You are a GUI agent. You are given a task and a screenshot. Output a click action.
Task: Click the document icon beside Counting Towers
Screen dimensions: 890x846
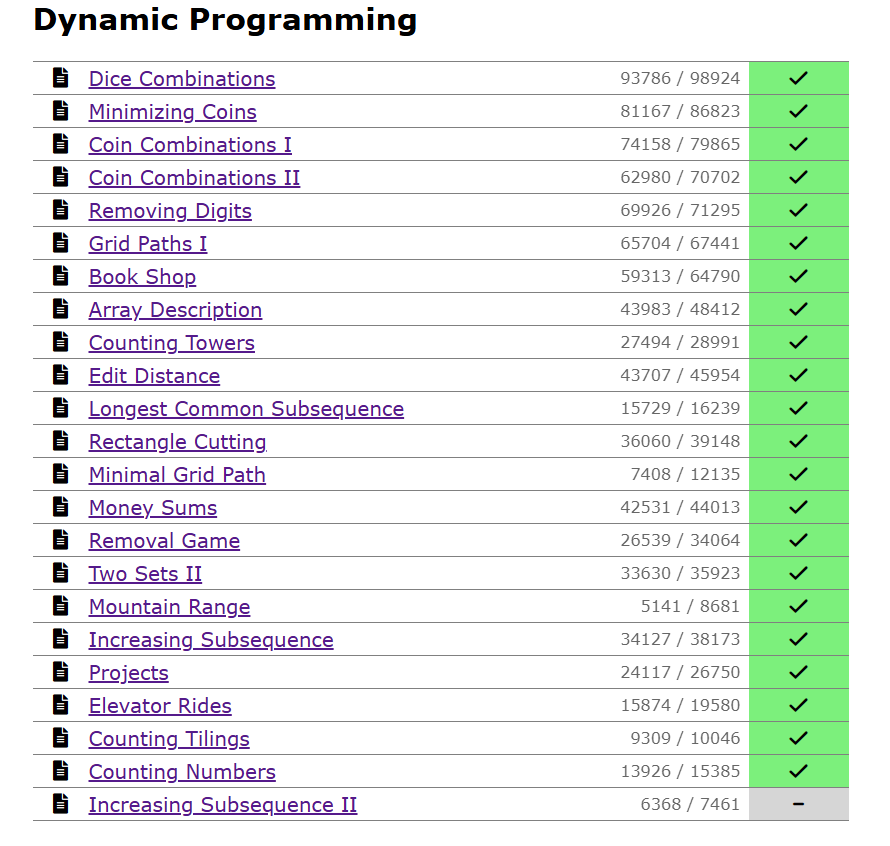(x=61, y=341)
